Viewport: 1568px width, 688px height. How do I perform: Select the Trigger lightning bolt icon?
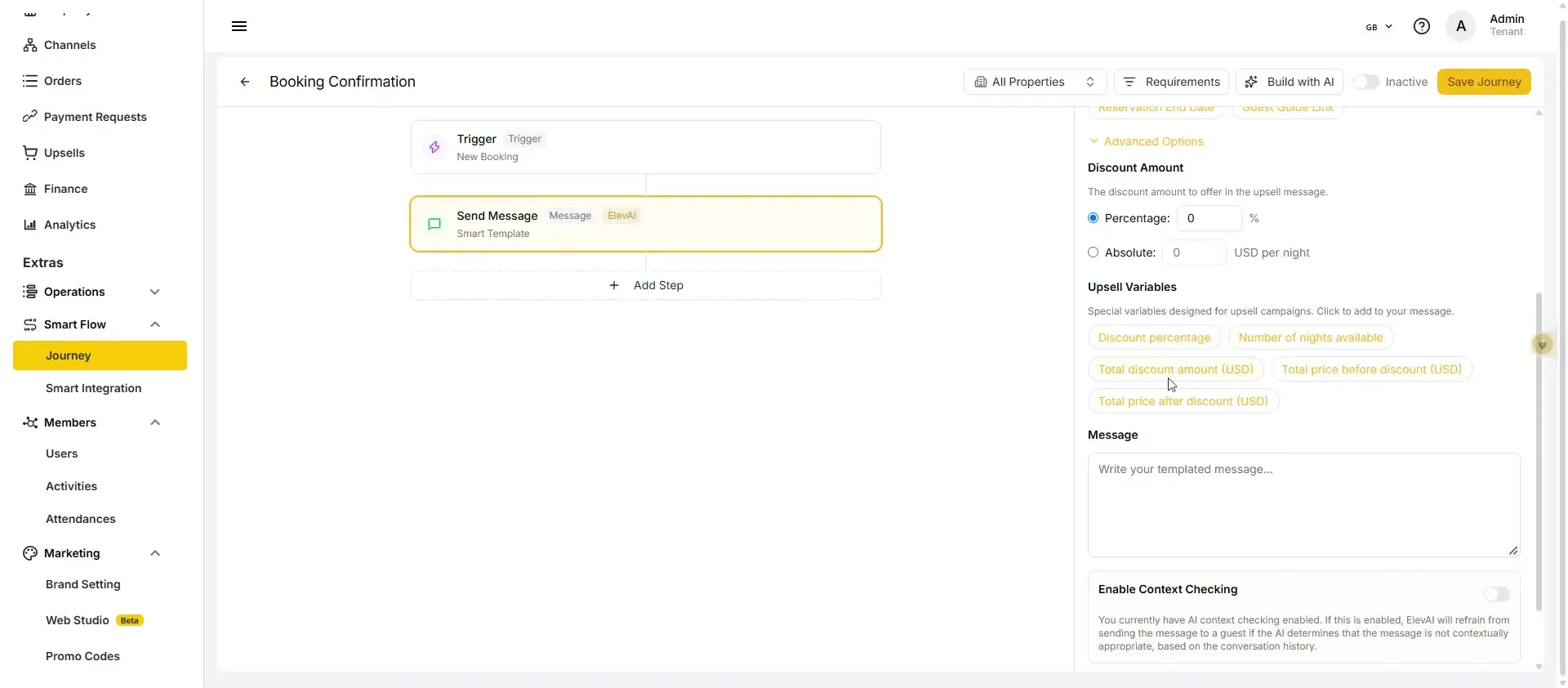pyautogui.click(x=434, y=147)
